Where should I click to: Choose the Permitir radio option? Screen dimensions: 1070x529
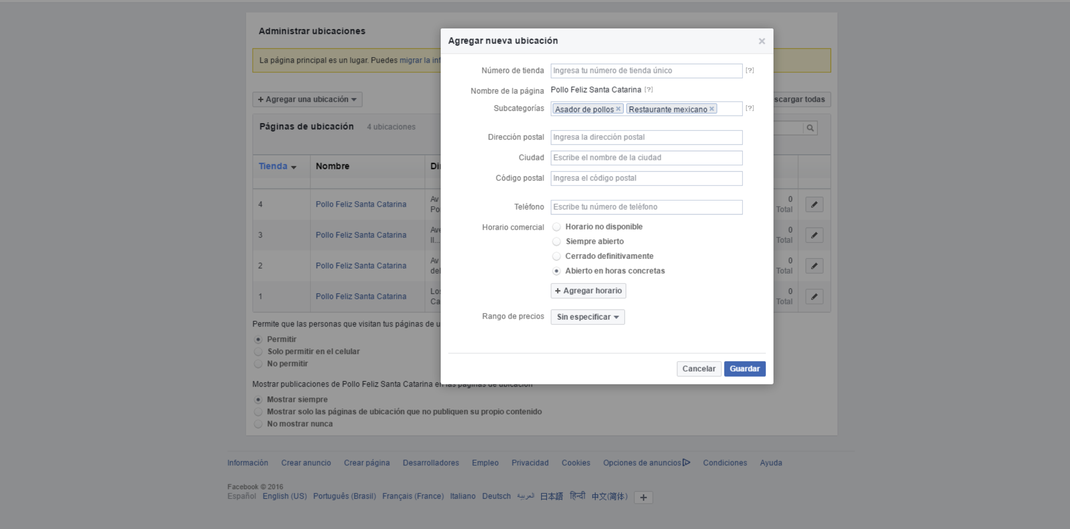click(258, 339)
